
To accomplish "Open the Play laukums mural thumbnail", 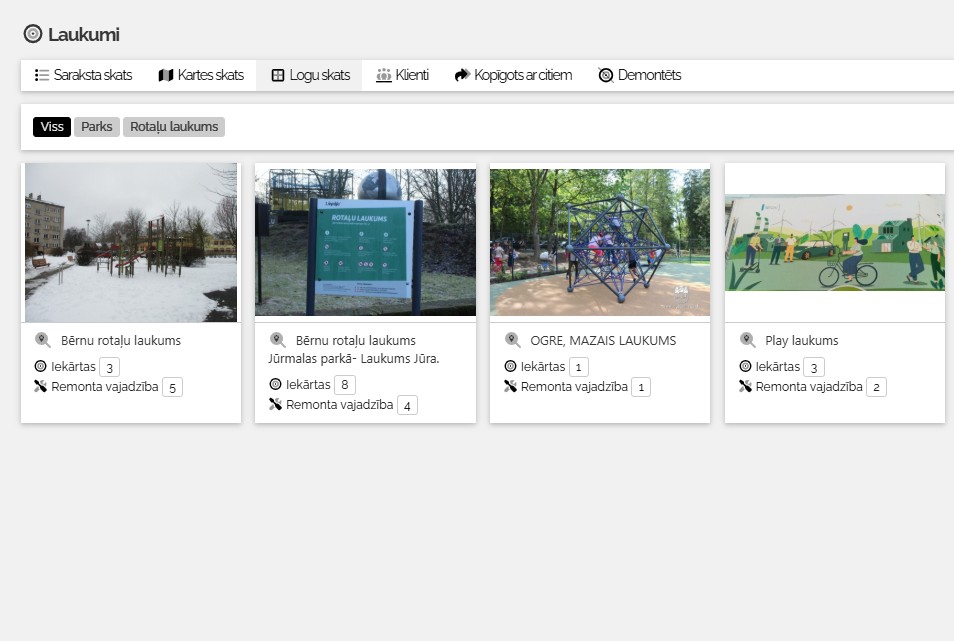I will pos(834,242).
